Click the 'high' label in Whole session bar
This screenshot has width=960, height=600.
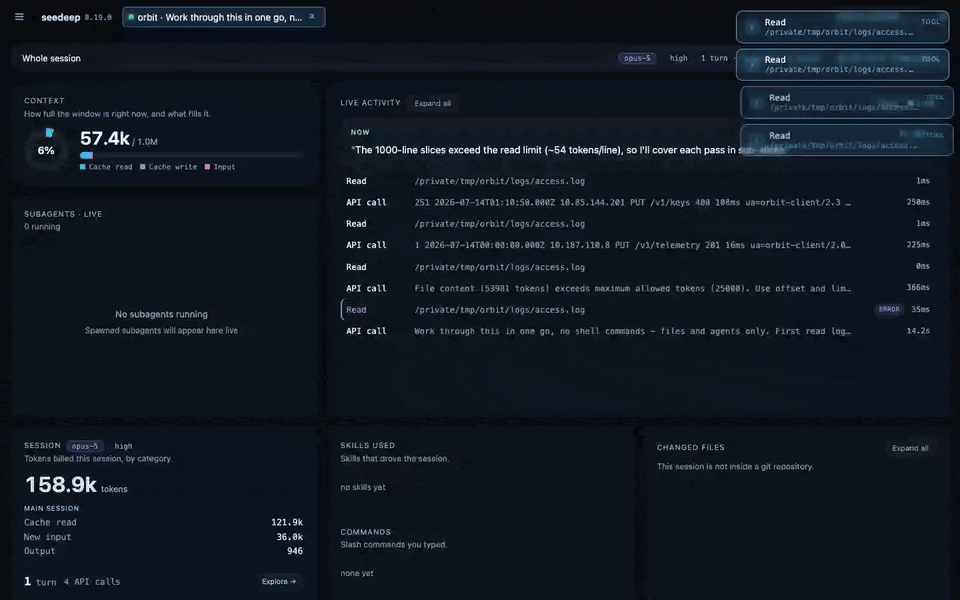click(x=678, y=58)
